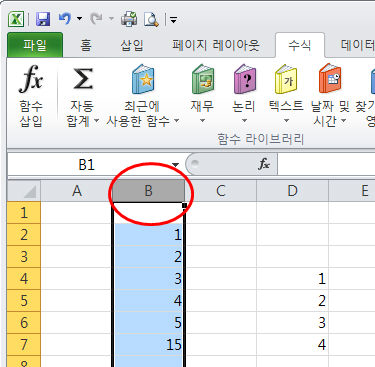Click empty cell A1

[x=77, y=212]
